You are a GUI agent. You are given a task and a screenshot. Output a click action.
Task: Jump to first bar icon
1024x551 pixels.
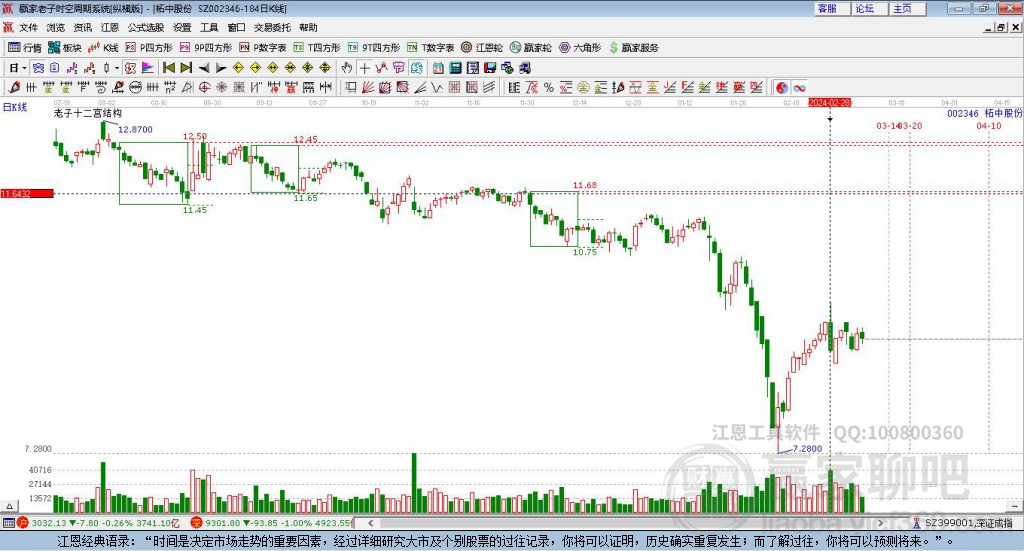coord(168,68)
